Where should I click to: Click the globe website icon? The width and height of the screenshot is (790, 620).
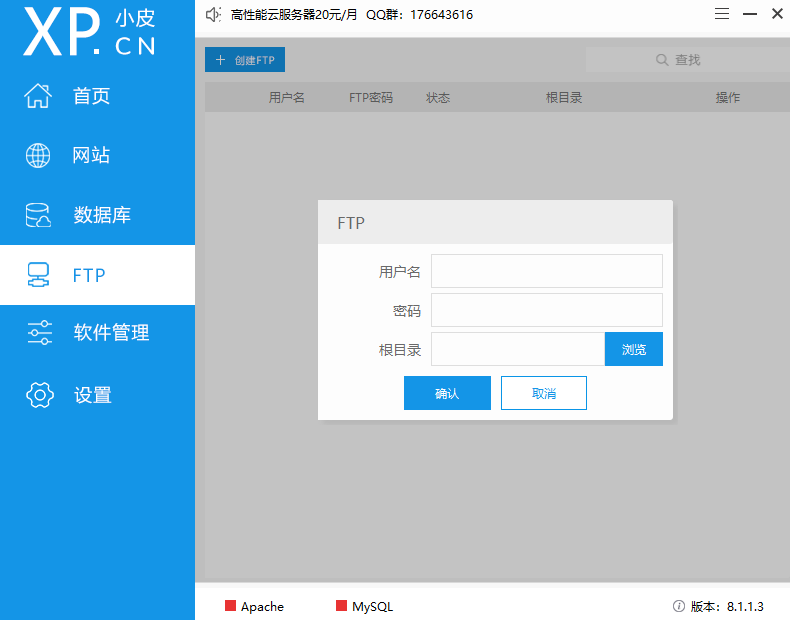coord(38,155)
